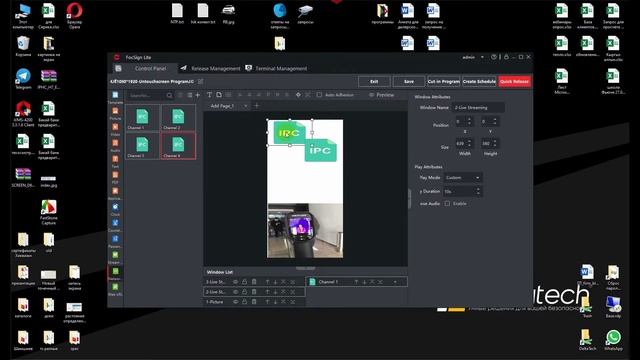This screenshot has height=360, width=640.
Task: Adjust the Height size stepper
Action: [x=495, y=143]
